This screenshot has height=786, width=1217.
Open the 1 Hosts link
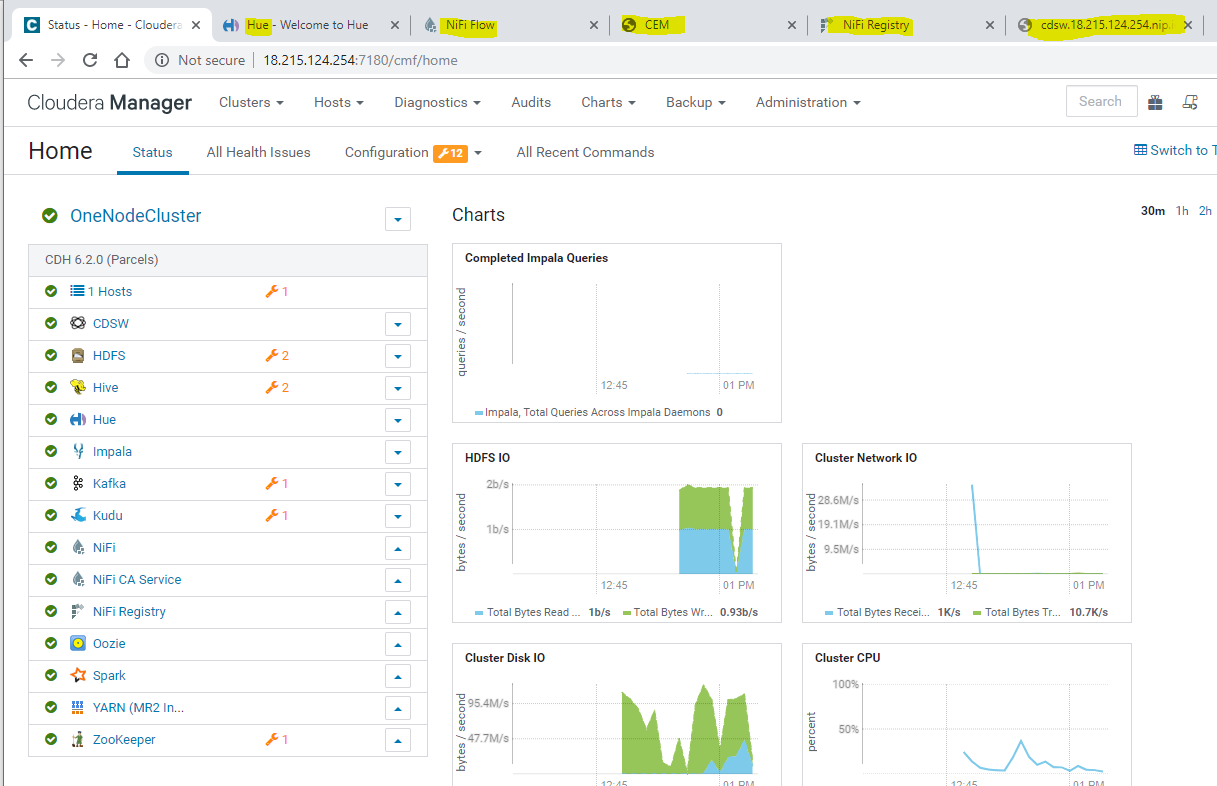coord(110,291)
